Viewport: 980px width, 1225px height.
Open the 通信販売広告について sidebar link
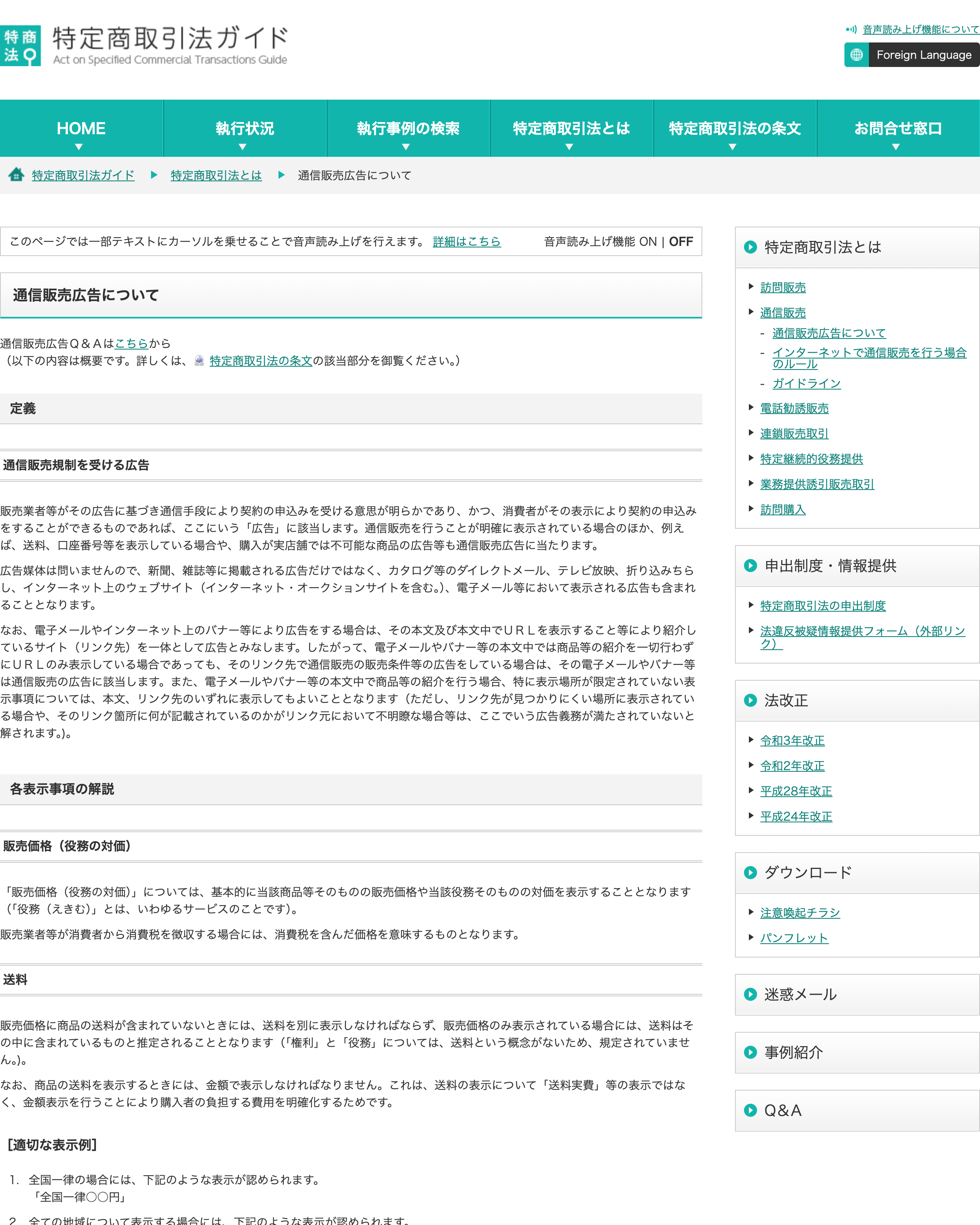click(829, 333)
